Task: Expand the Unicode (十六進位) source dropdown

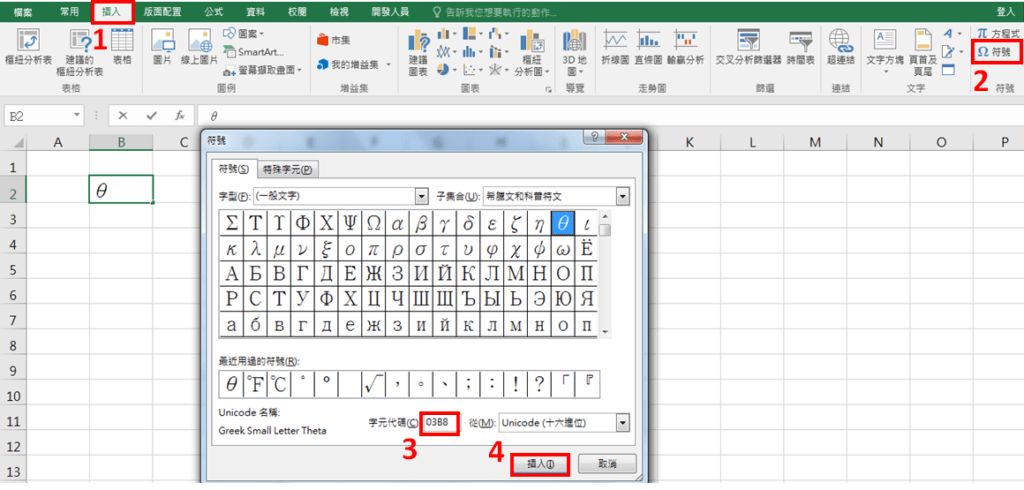Action: tap(623, 423)
